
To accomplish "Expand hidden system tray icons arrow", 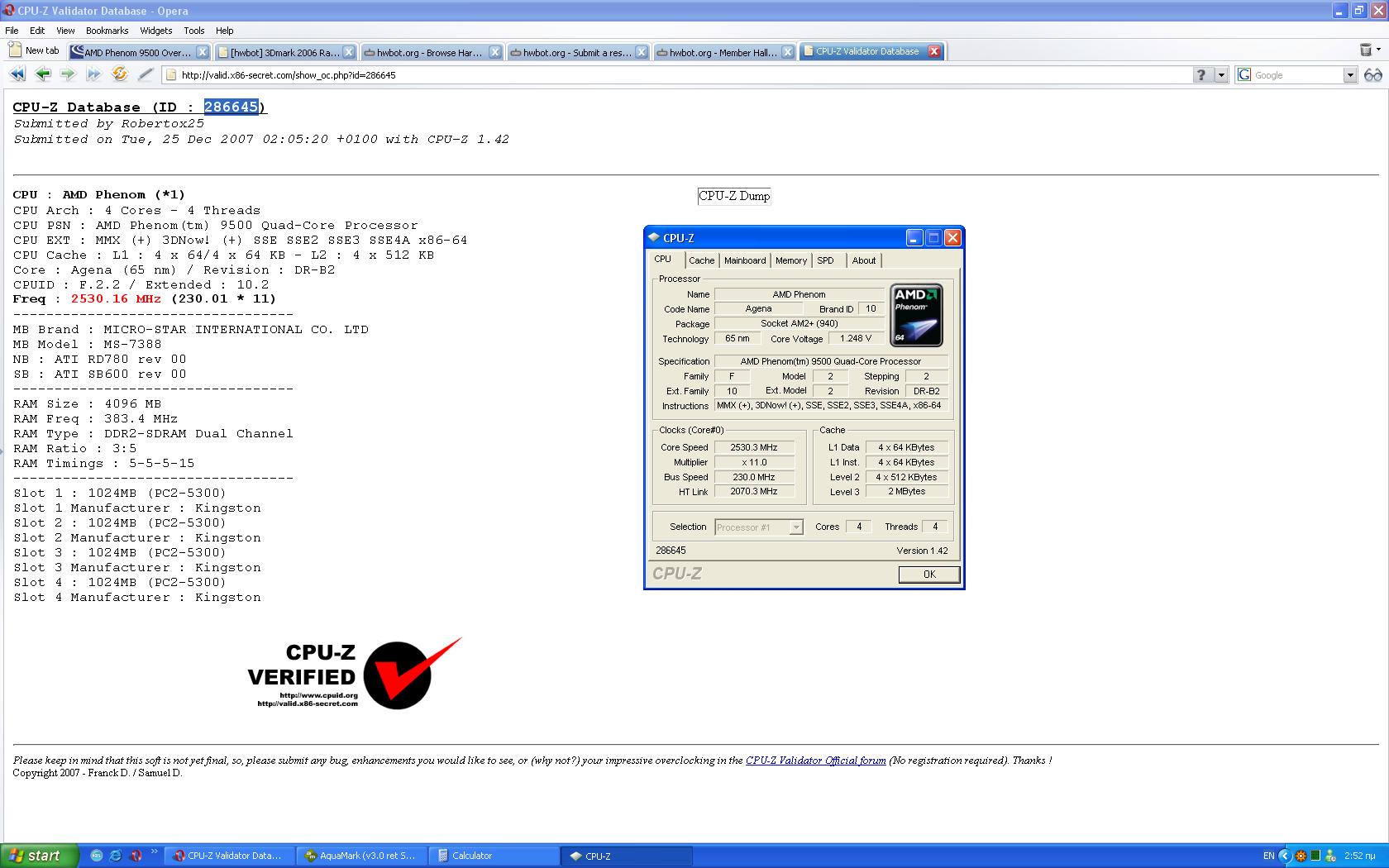I will 1284,856.
